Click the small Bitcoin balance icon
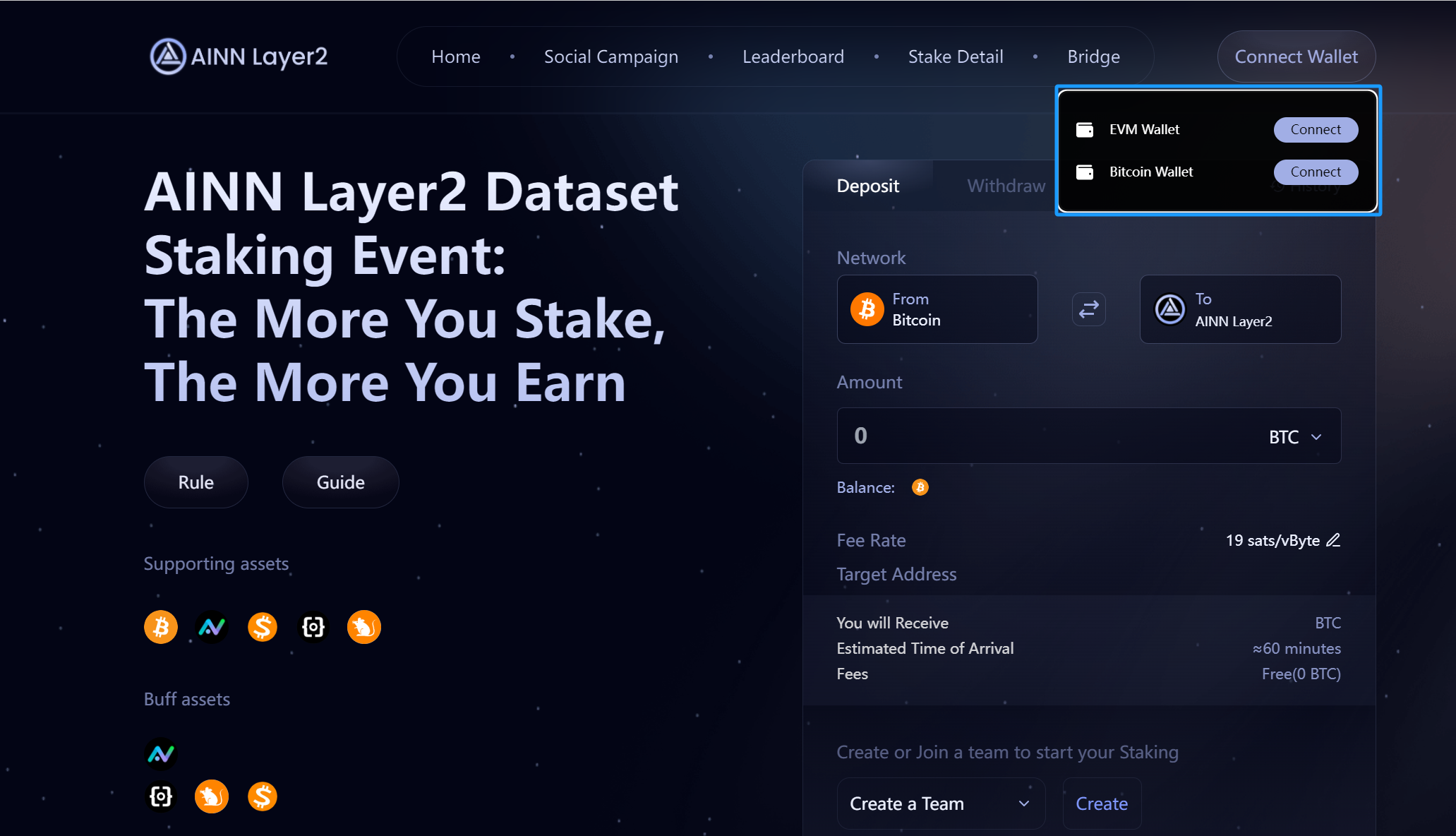The width and height of the screenshot is (1456, 836). (x=920, y=487)
